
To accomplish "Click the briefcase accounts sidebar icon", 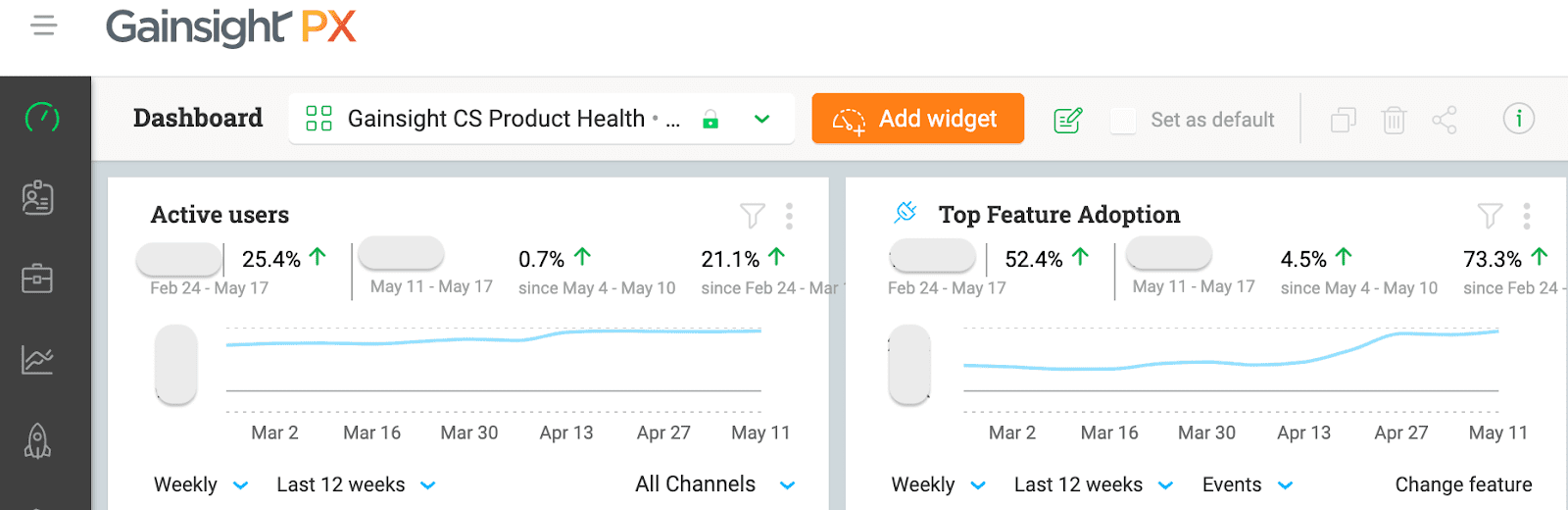I will (x=38, y=279).
